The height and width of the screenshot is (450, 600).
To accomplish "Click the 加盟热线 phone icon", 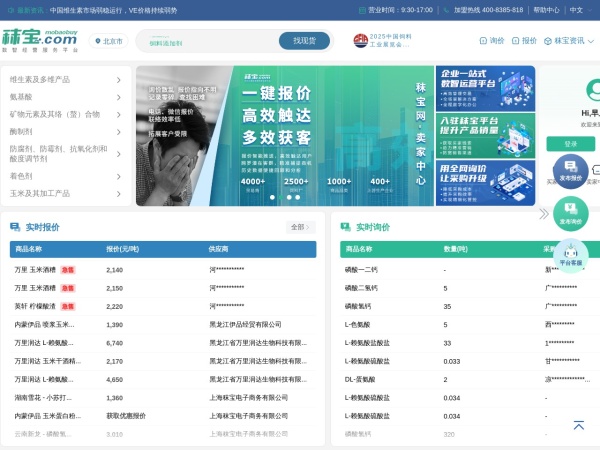I will click(x=446, y=10).
